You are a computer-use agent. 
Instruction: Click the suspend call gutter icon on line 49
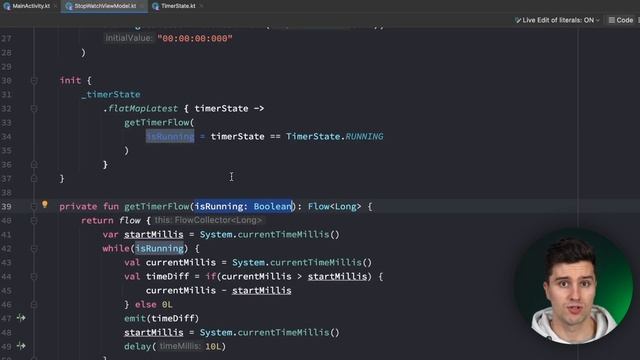click(x=21, y=346)
